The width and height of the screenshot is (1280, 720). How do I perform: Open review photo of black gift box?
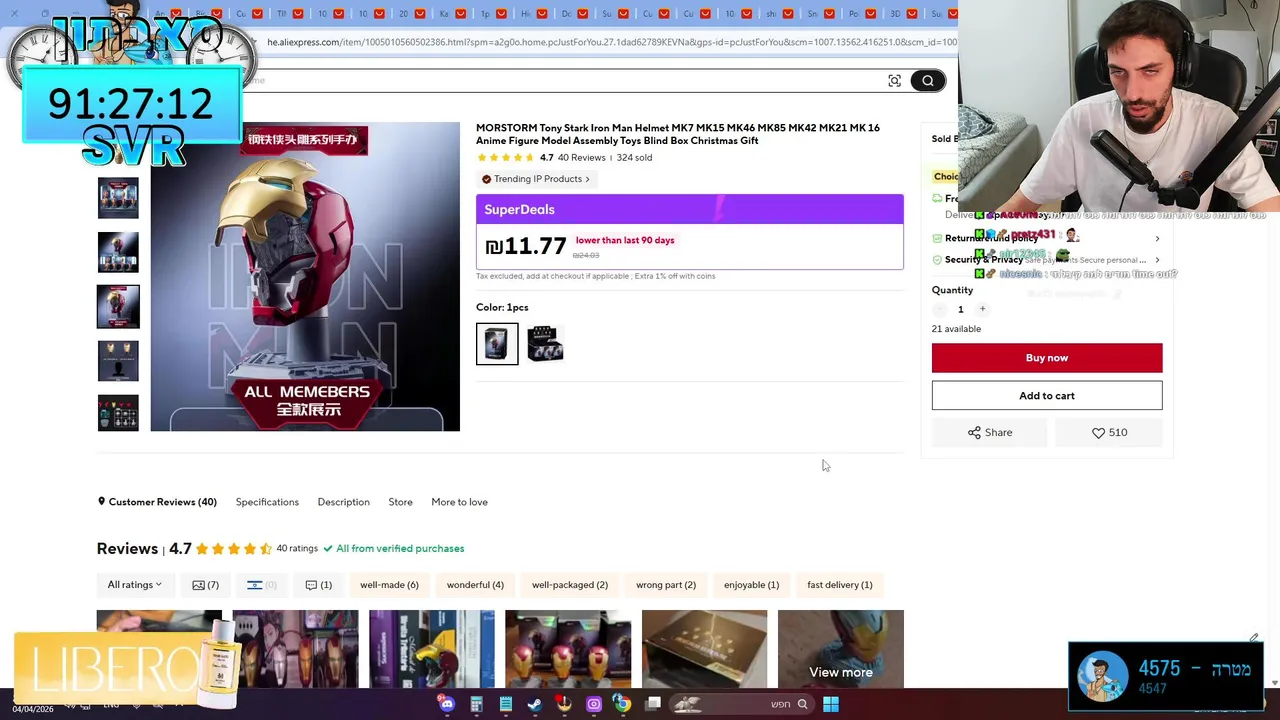[704, 649]
